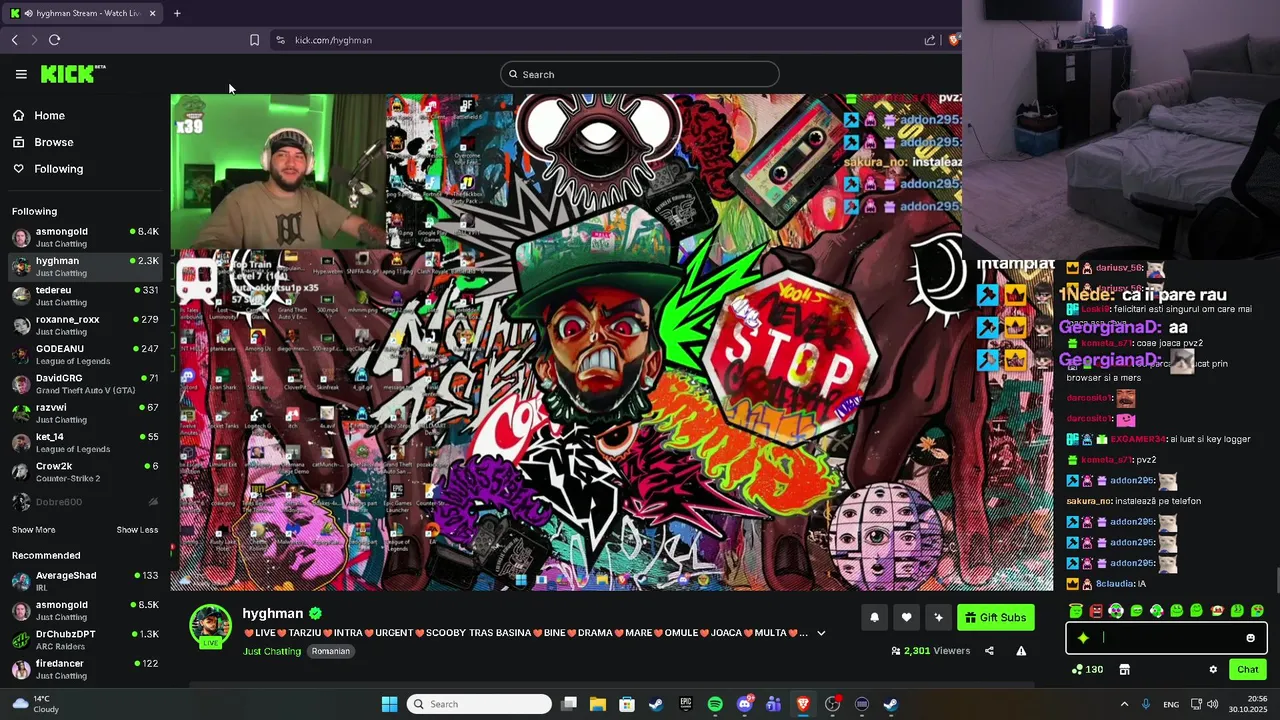Click the sparkle subscribe button

(938, 618)
